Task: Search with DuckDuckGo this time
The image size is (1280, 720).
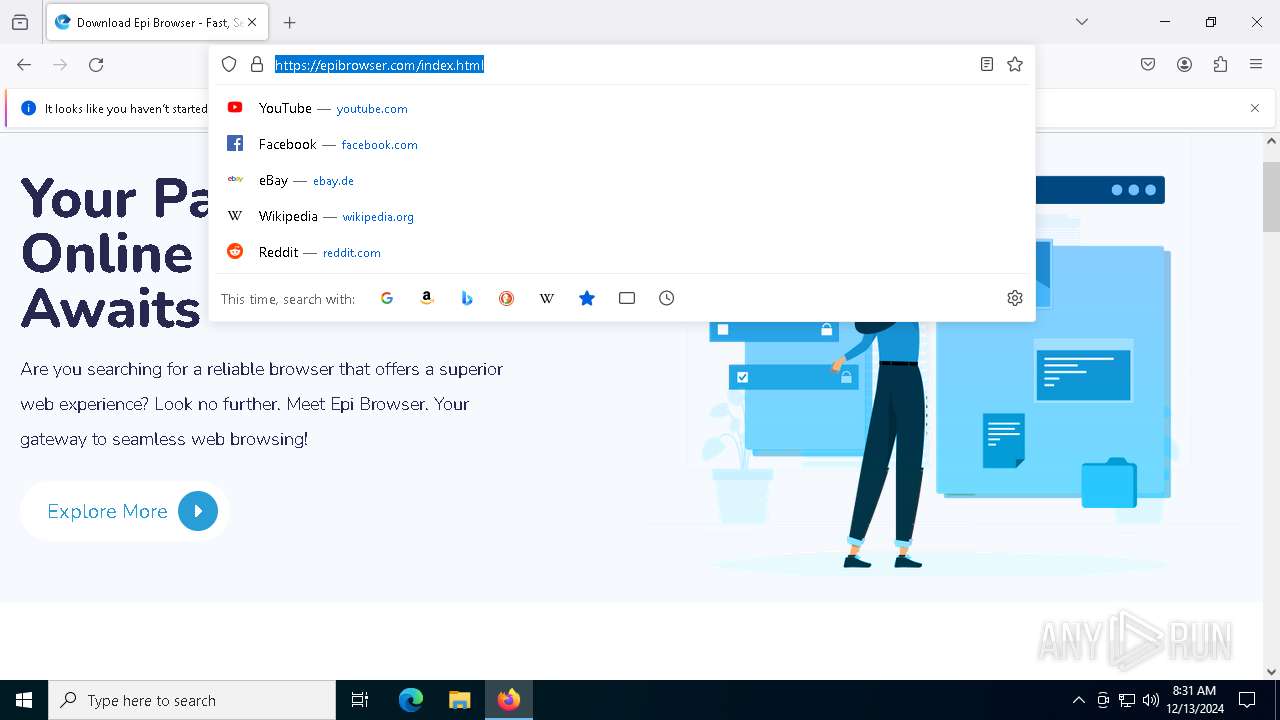Action: click(x=507, y=298)
